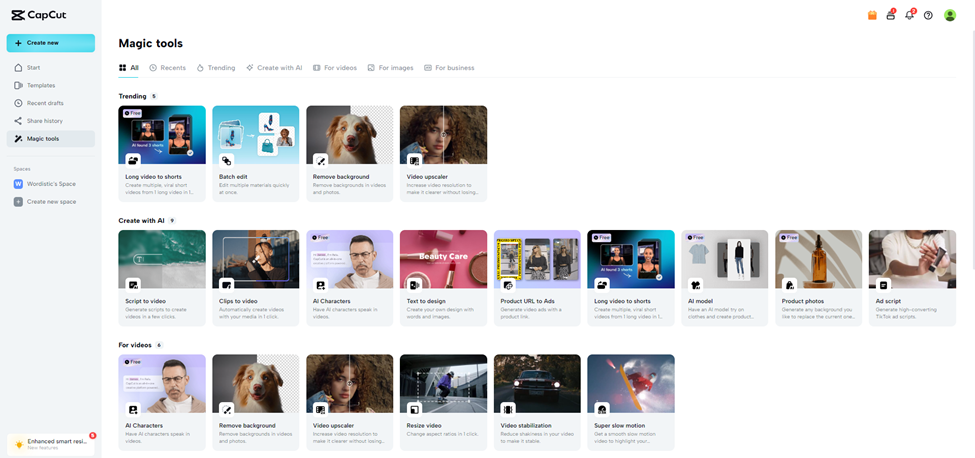Click the Super slow motion card title
The width and height of the screenshot is (975, 458).
618,426
